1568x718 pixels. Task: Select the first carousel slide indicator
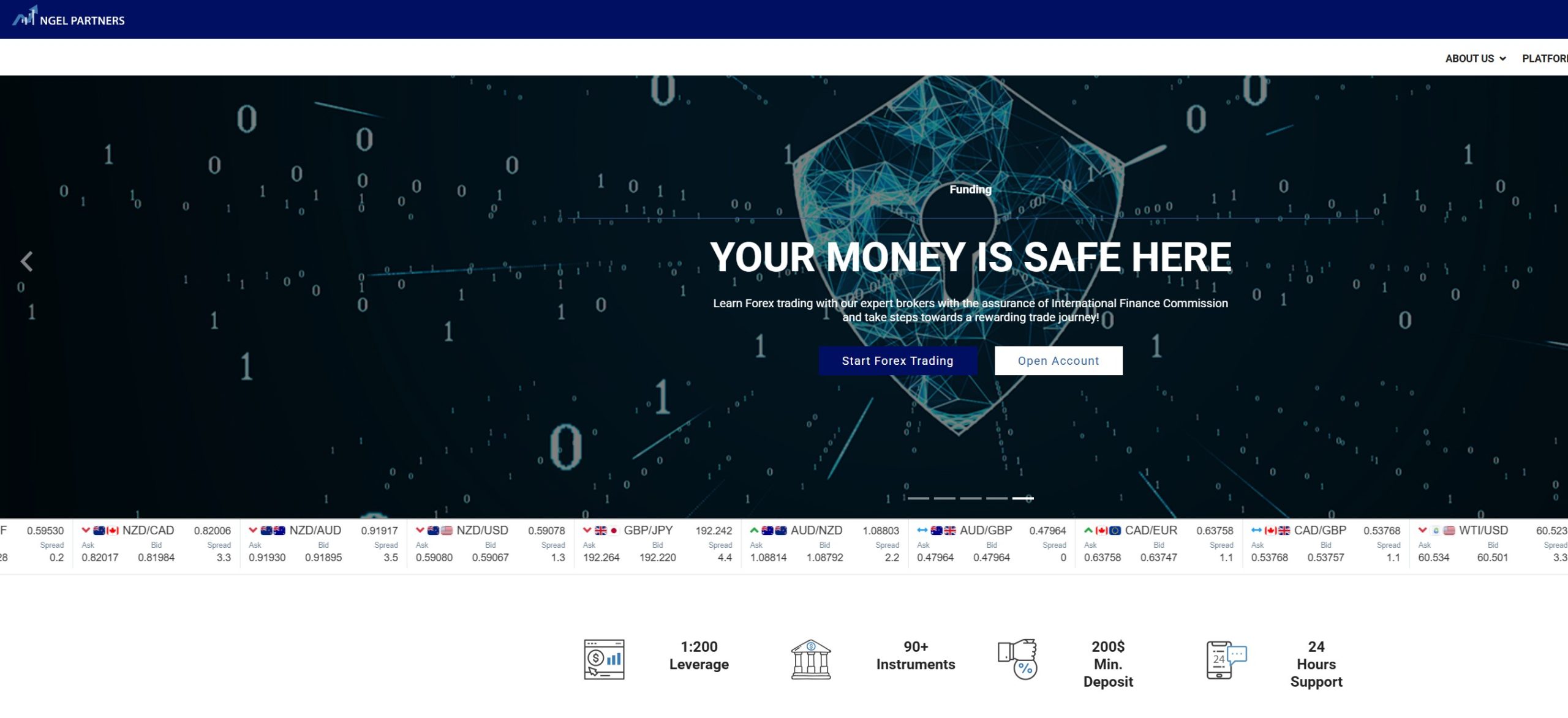pyautogui.click(x=918, y=498)
